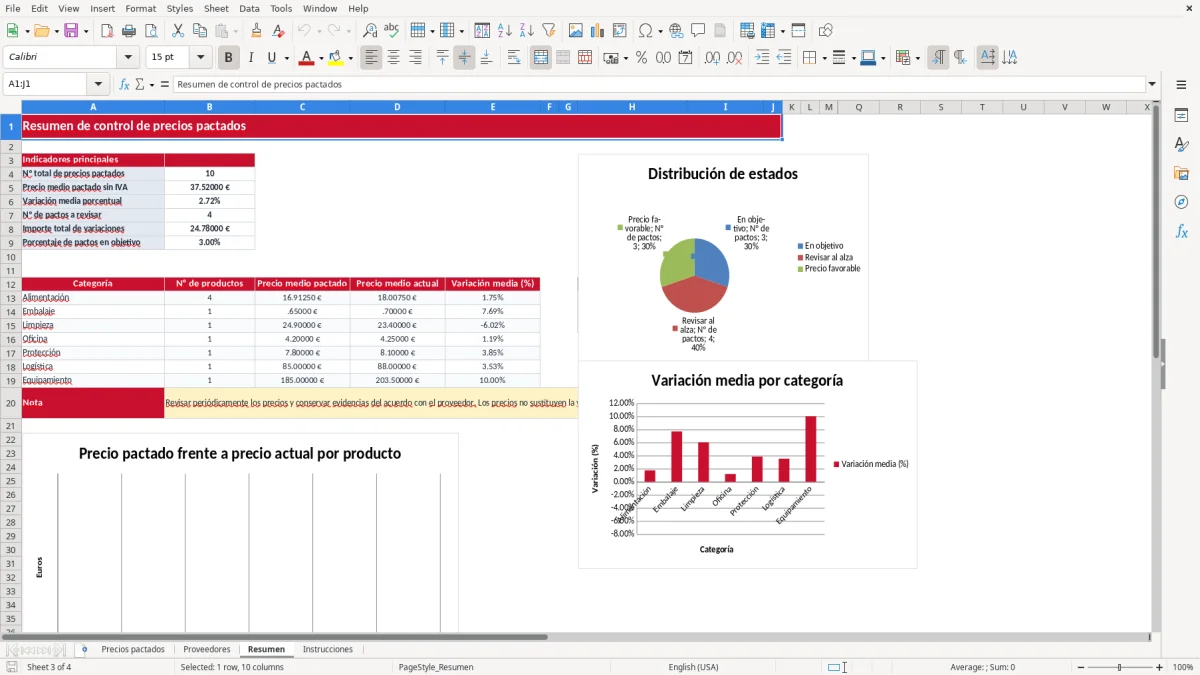Open Find and Replace

click(x=370, y=31)
